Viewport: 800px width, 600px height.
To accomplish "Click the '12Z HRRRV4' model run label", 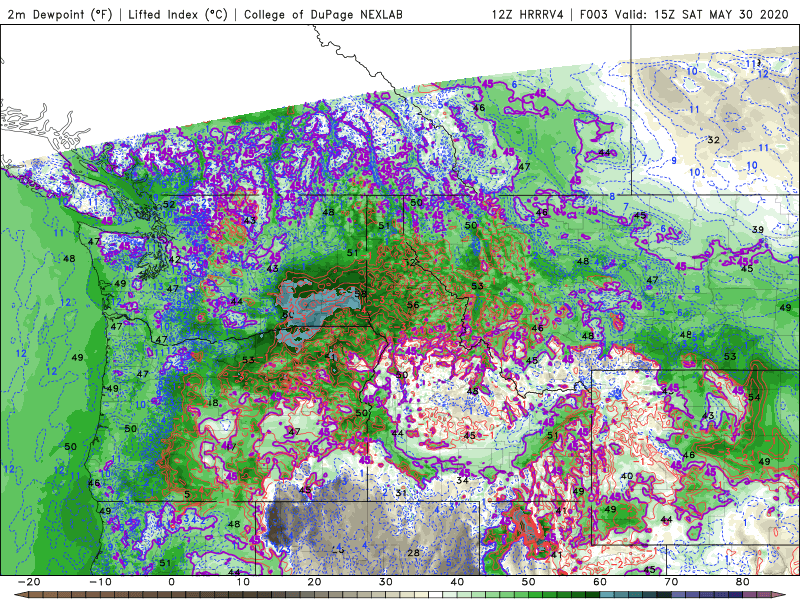I will [x=528, y=14].
